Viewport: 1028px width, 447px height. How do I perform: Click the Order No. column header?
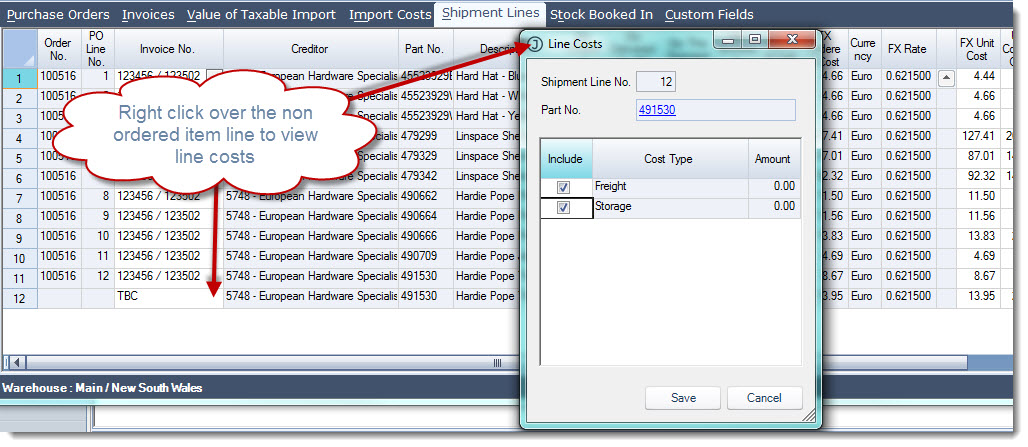point(58,49)
